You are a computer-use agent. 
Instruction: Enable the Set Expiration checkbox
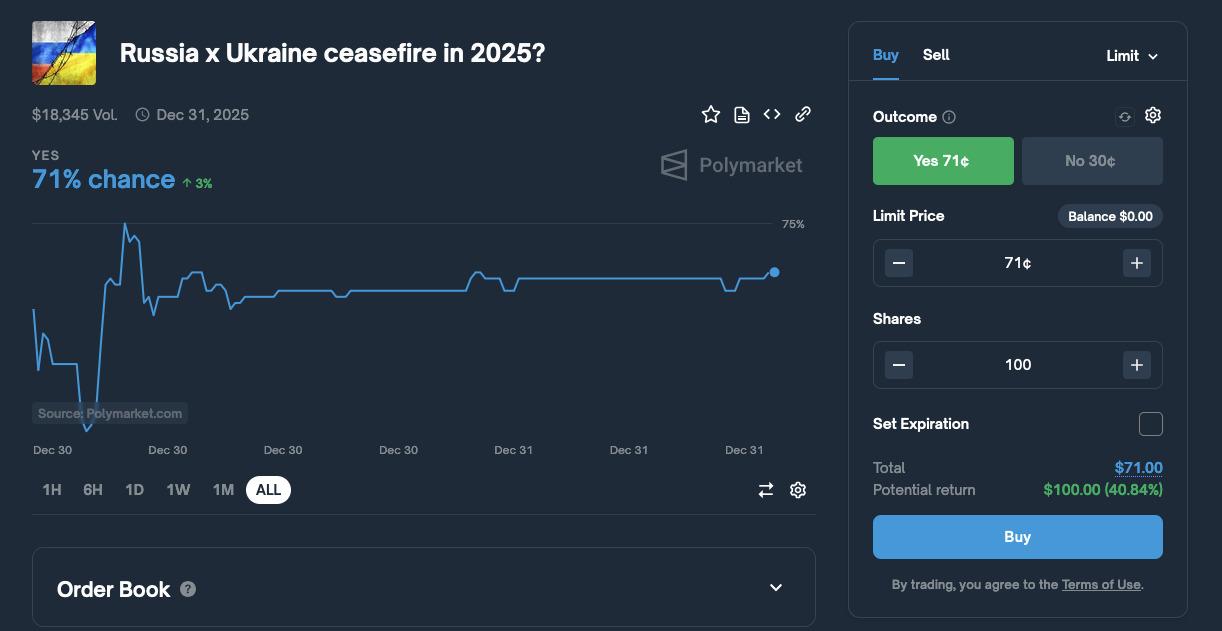click(1151, 424)
